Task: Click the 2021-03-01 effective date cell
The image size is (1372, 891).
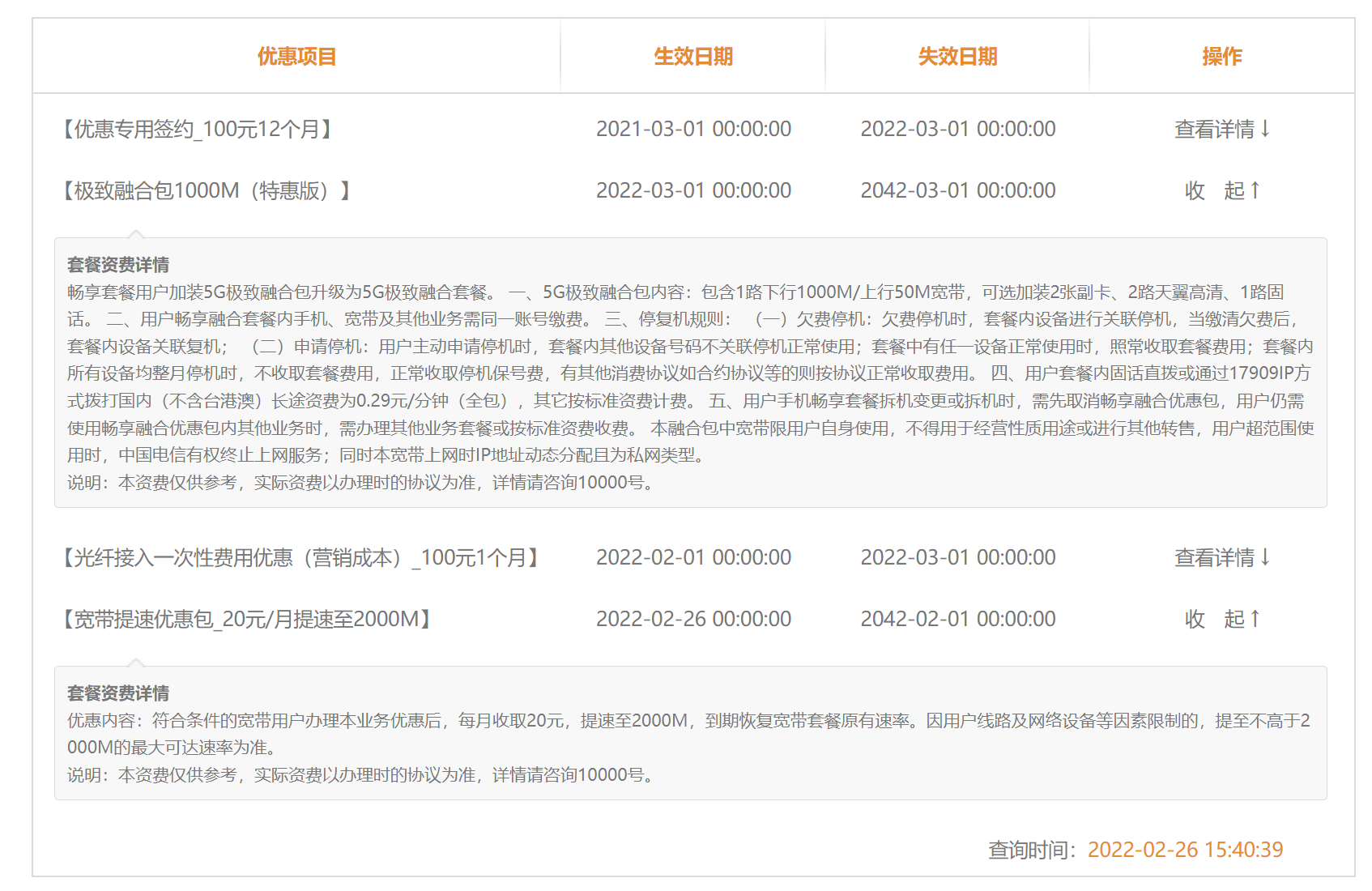Action: (693, 129)
